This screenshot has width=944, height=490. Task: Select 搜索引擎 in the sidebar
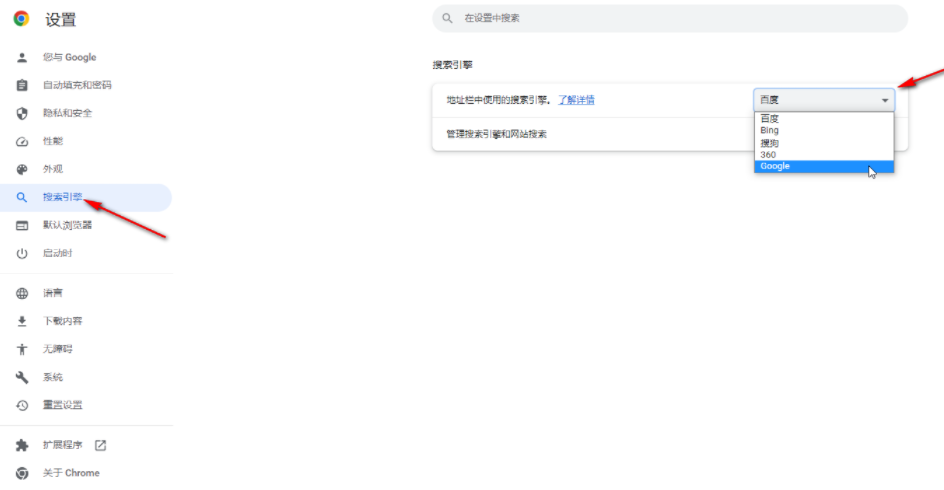tap(86, 197)
